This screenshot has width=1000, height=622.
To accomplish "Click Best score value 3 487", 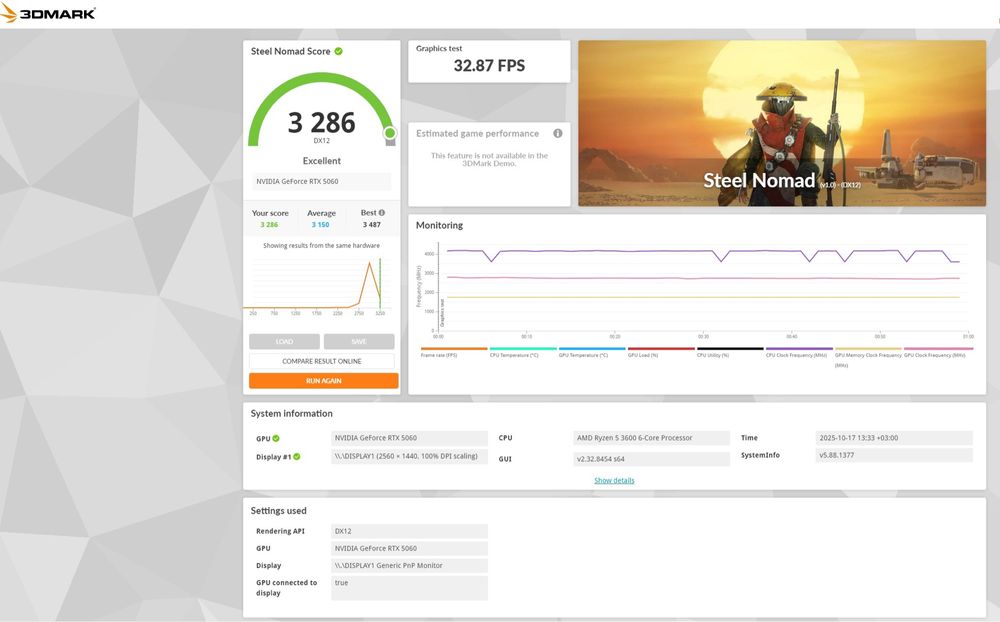I will [x=372, y=225].
